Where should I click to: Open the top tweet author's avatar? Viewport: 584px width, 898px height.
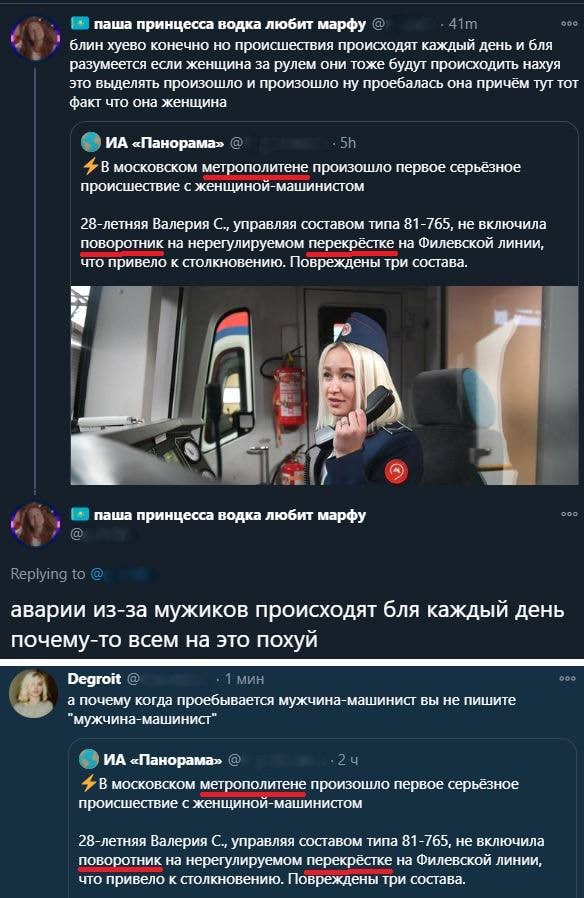(35, 38)
